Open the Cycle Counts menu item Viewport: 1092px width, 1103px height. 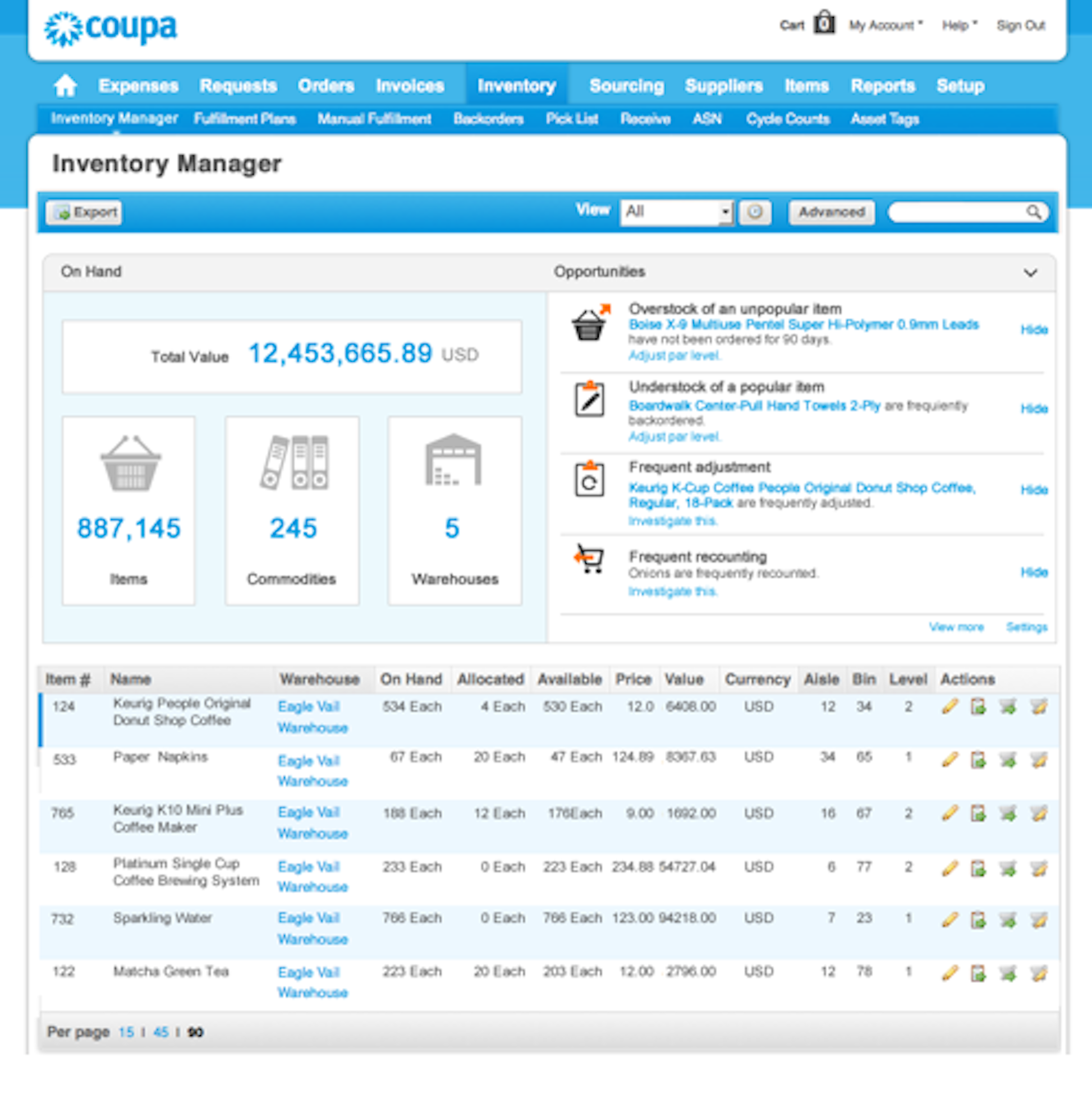(788, 119)
